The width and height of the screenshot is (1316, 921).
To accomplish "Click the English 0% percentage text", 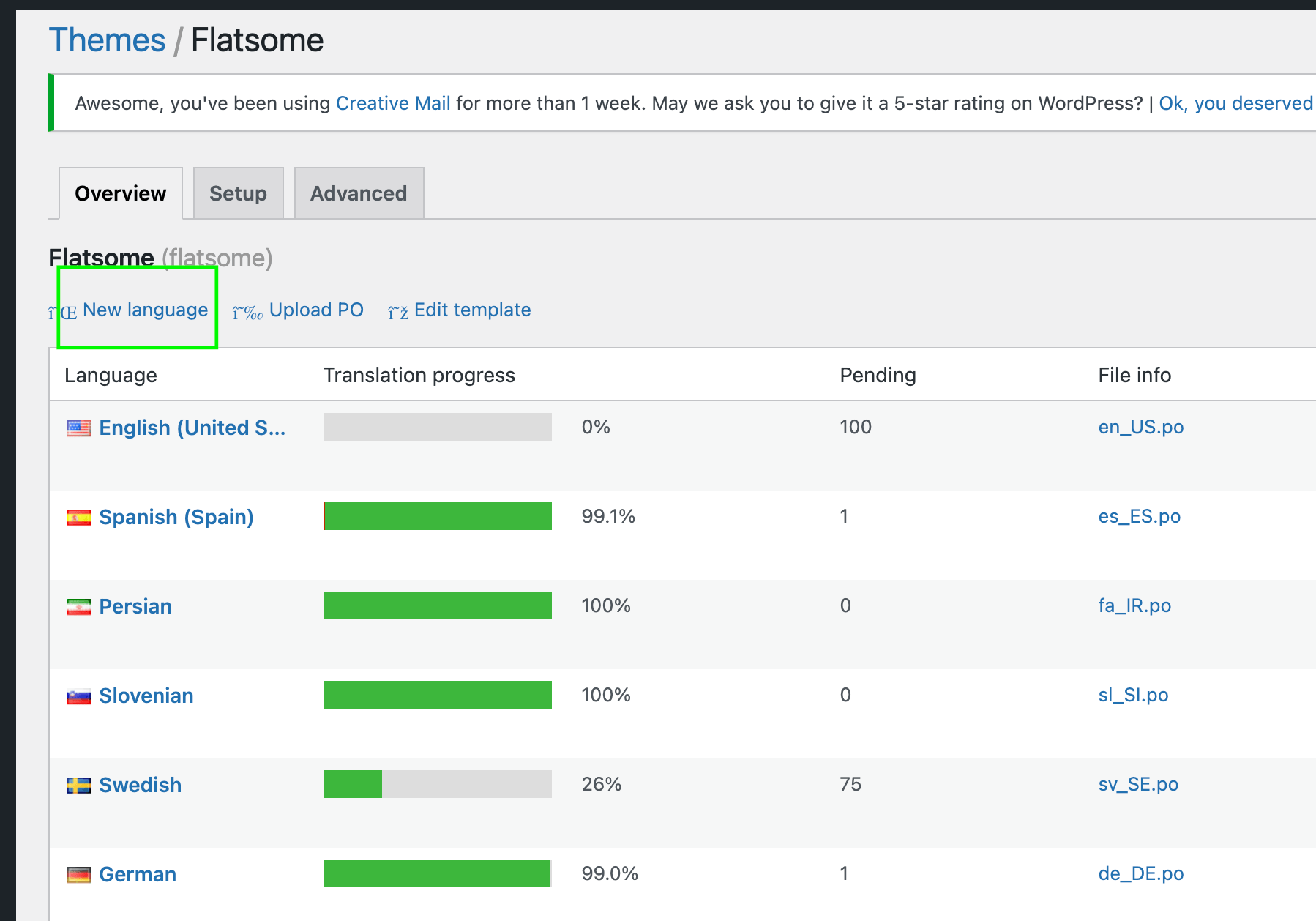I will pos(596,427).
